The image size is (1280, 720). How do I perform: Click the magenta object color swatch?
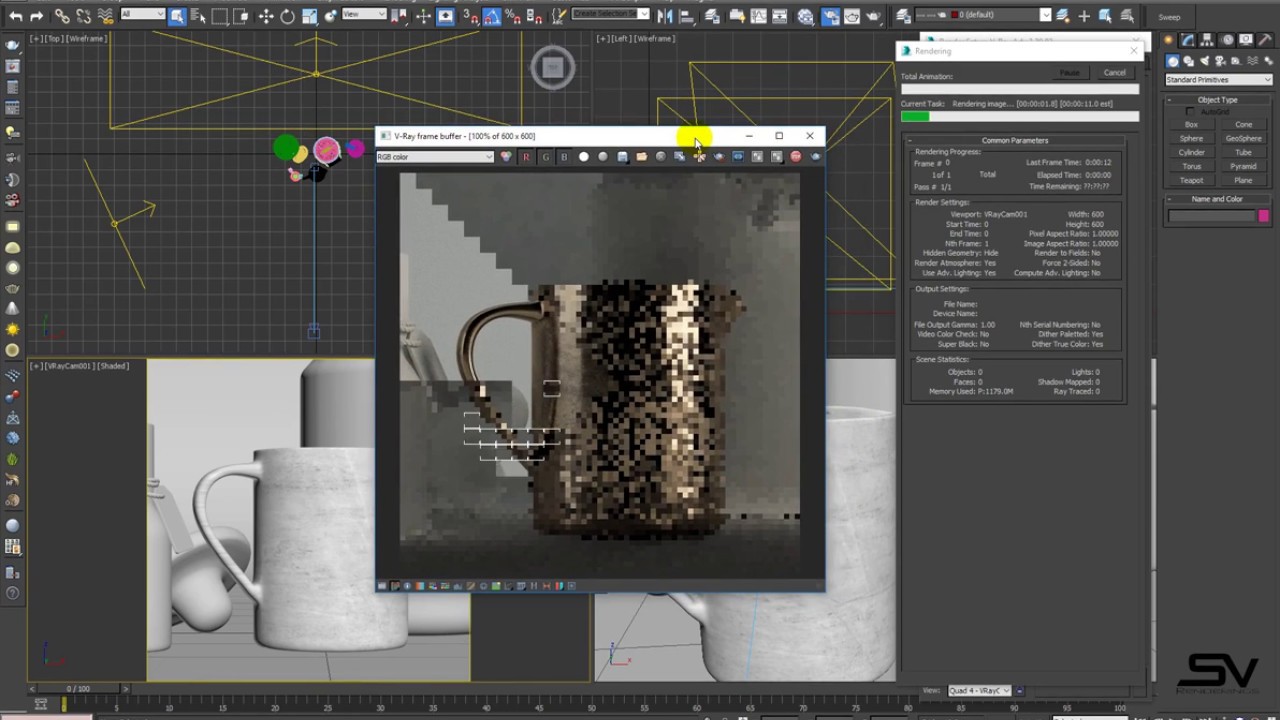coord(1263,216)
